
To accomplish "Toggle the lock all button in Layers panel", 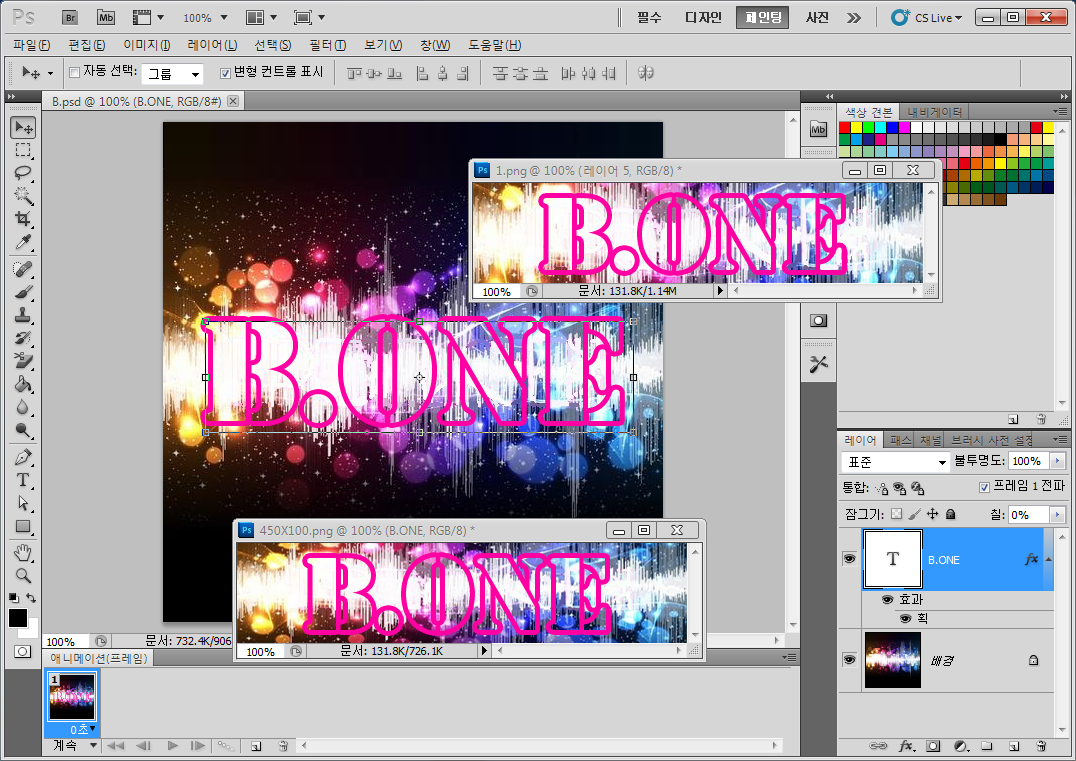I will tap(950, 514).
